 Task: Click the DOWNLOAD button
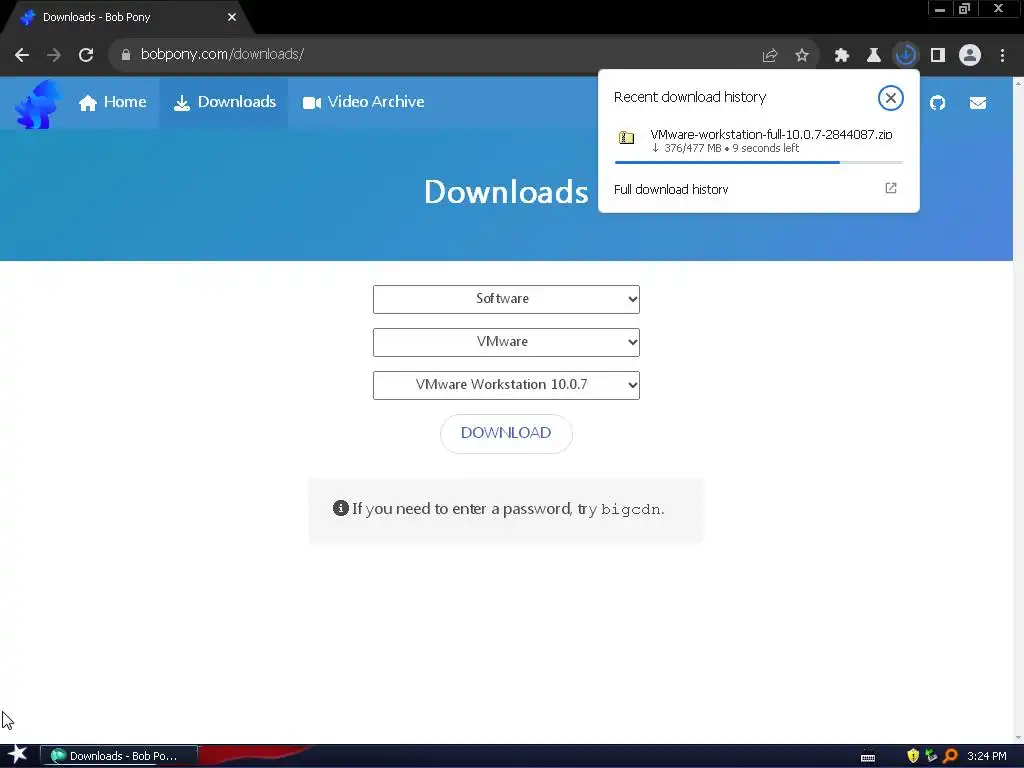(506, 433)
